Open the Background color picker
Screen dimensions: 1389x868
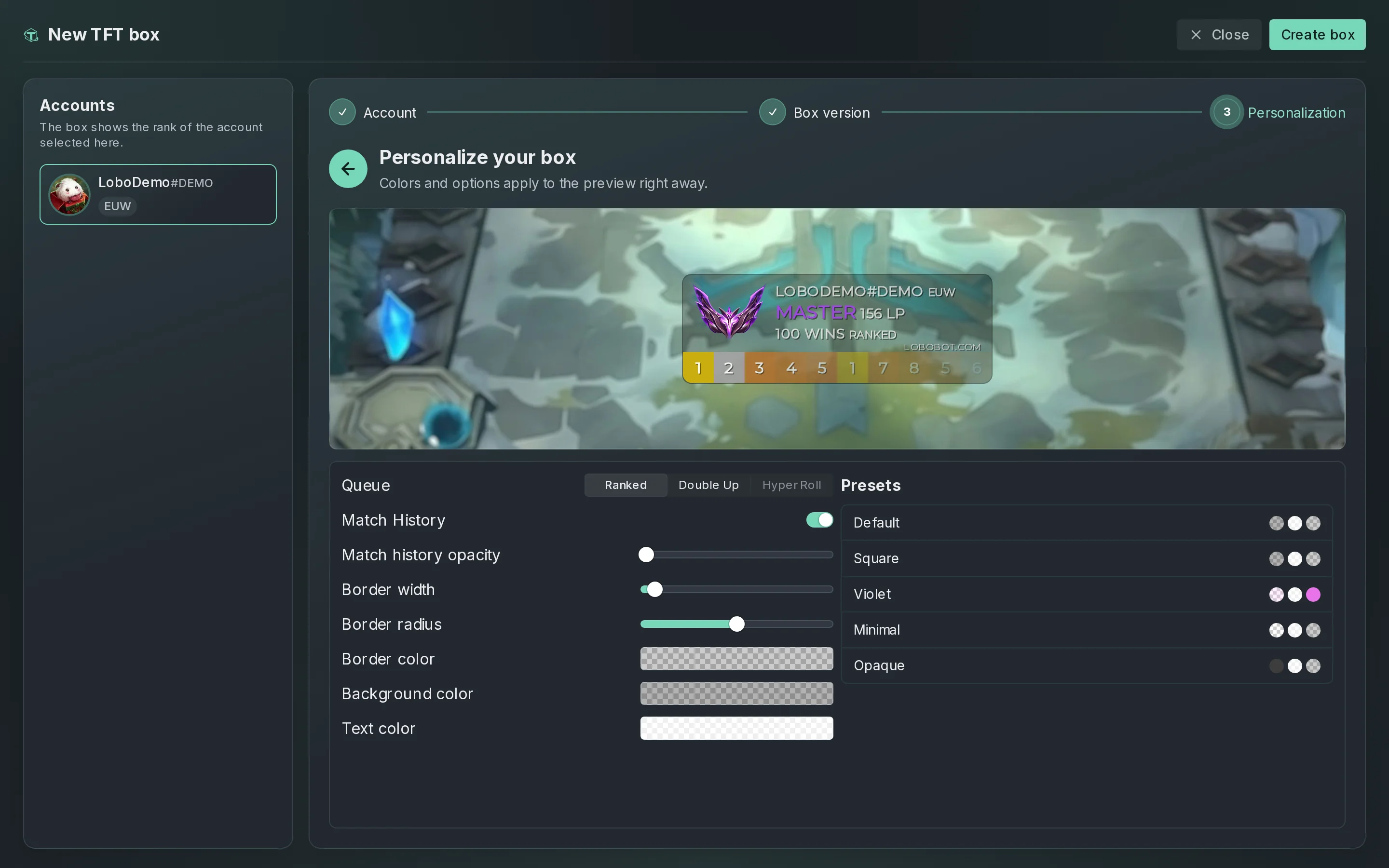click(x=736, y=693)
